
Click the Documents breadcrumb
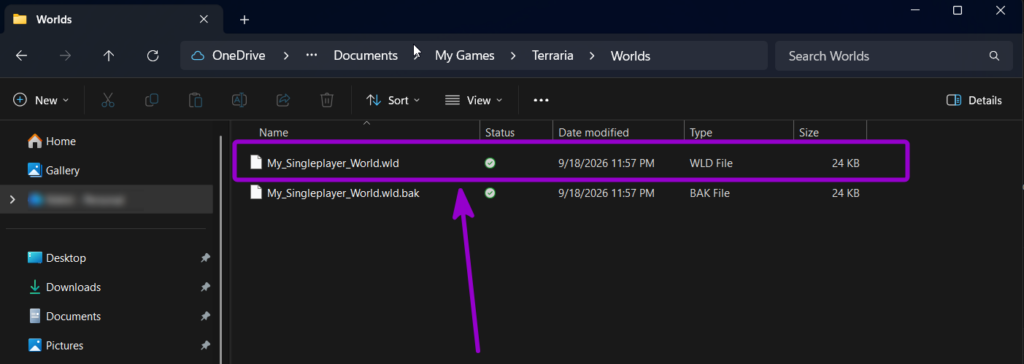point(366,56)
